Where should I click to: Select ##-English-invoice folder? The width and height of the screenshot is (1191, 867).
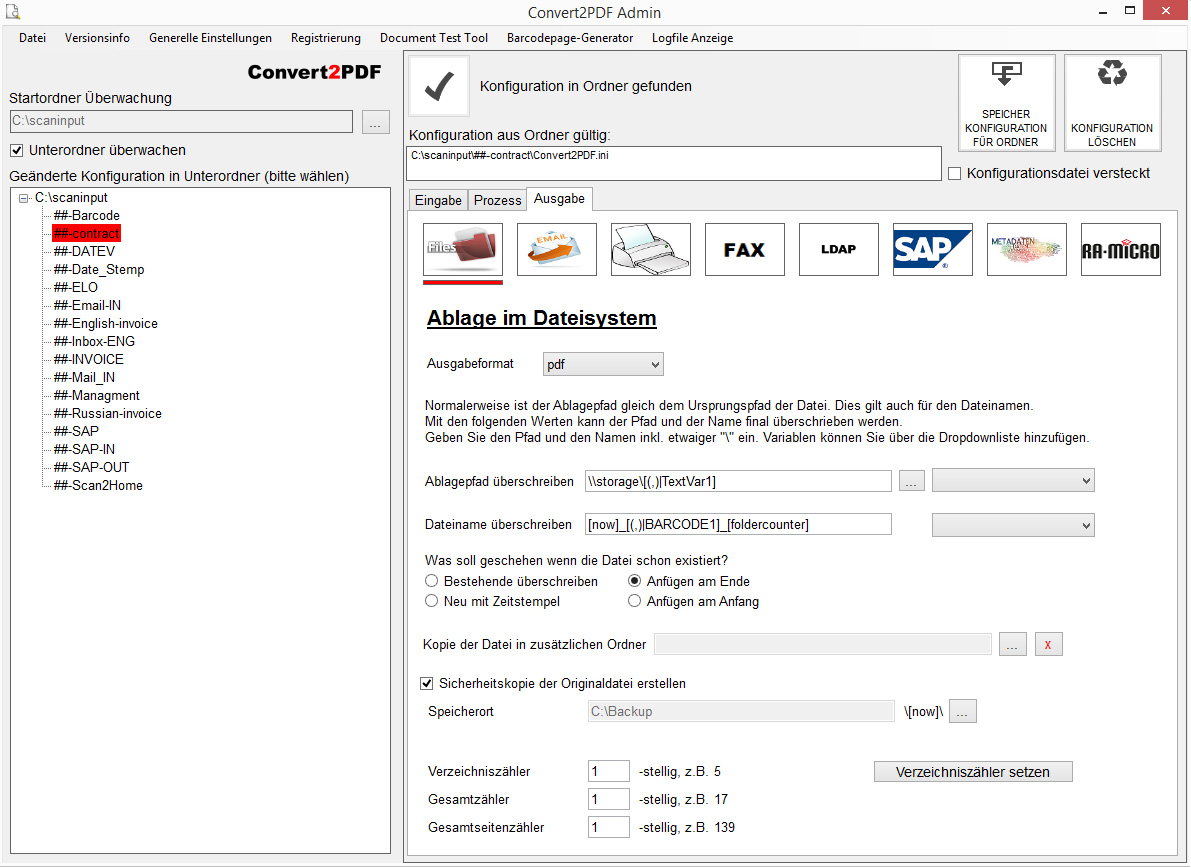click(x=106, y=324)
